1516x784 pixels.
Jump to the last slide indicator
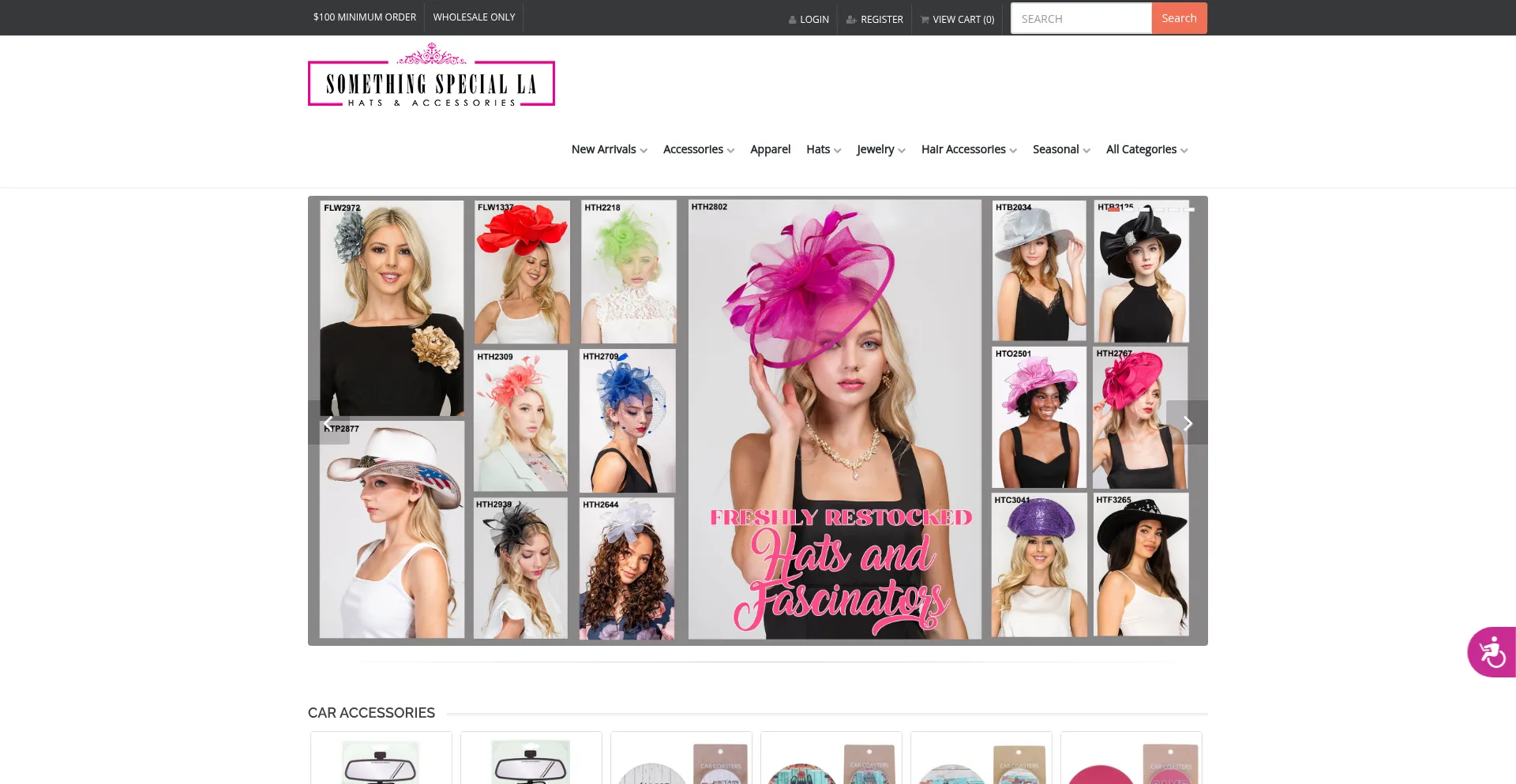coord(1189,209)
